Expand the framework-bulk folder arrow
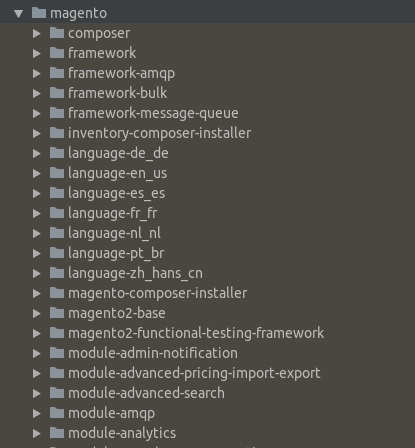 [x=37, y=93]
